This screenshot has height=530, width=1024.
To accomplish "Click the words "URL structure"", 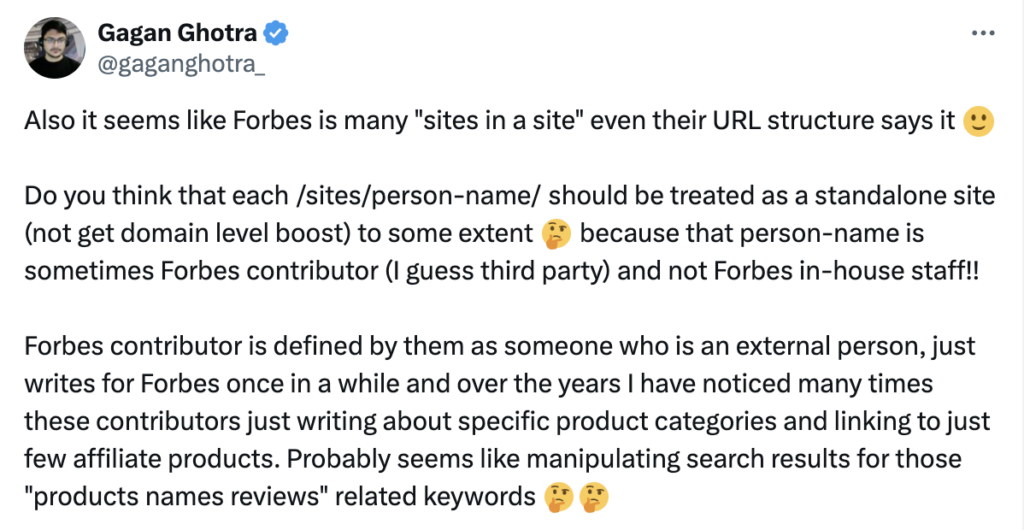I will click(x=762, y=123).
